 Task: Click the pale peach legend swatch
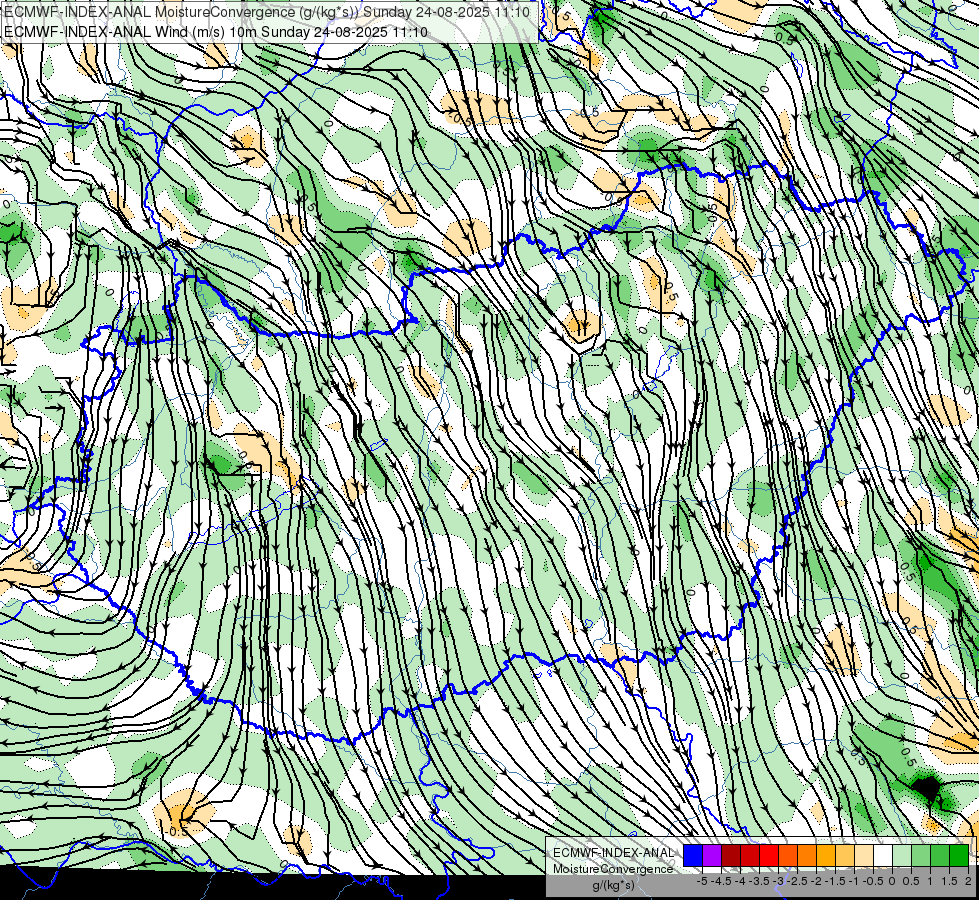point(864,855)
